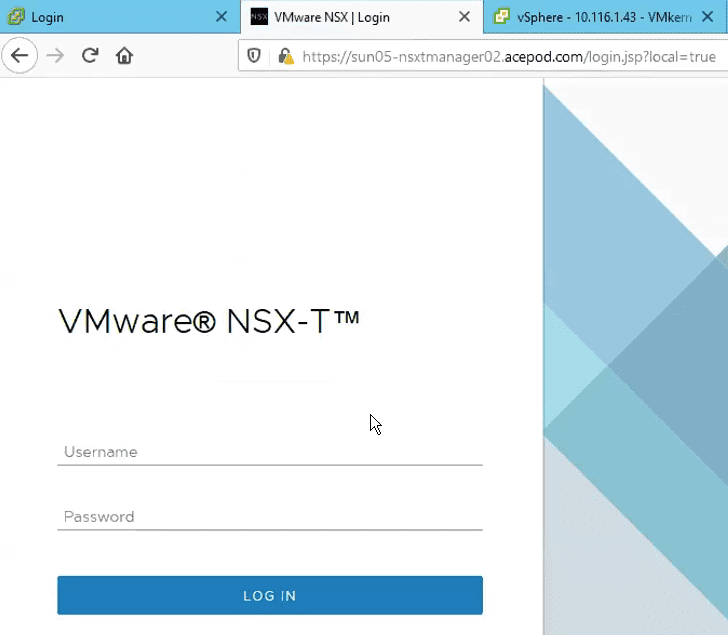Click the Login tab favicon
The image size is (728, 635).
pos(16,17)
